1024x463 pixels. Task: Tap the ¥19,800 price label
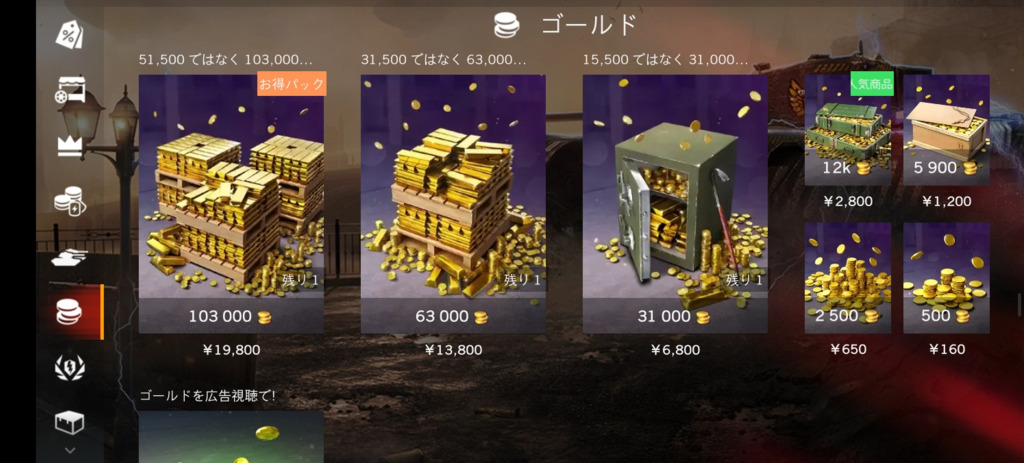[231, 350]
